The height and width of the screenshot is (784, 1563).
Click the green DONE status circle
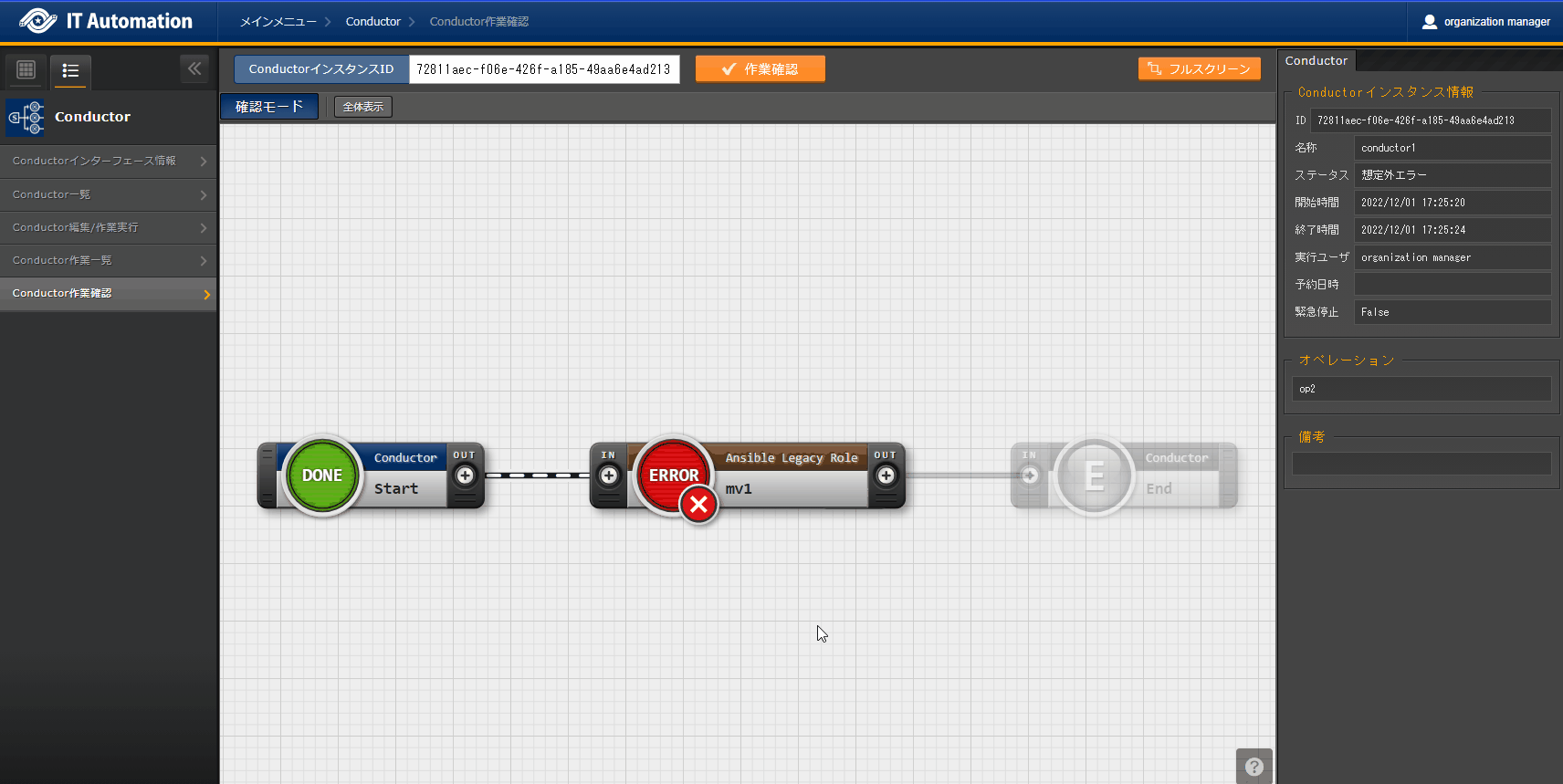pyautogui.click(x=322, y=476)
